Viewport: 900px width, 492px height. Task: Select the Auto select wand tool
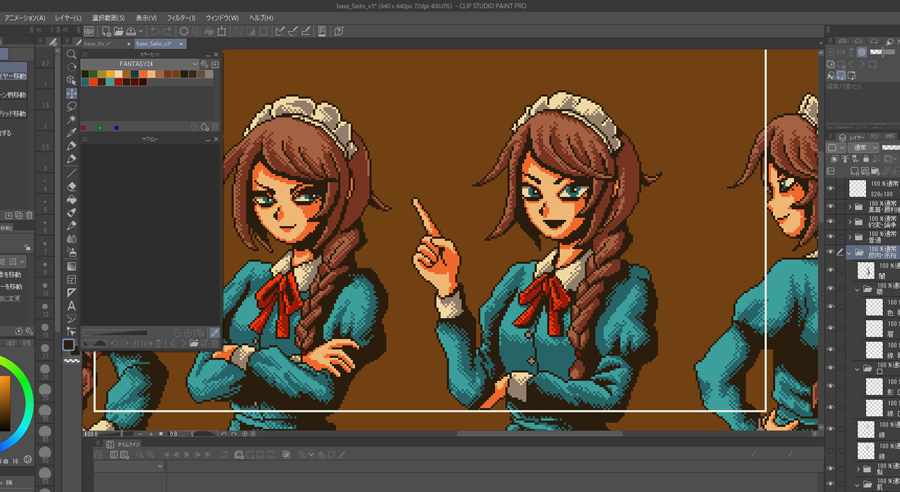click(x=71, y=119)
